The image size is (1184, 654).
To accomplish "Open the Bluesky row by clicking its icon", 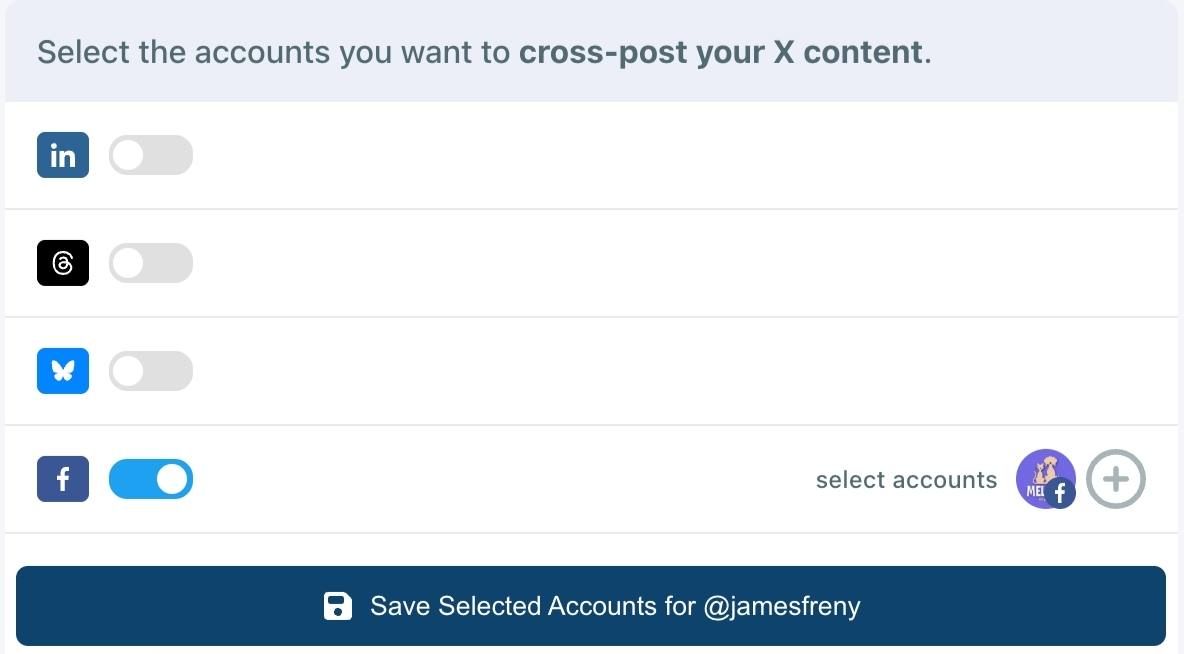I will click(x=63, y=371).
